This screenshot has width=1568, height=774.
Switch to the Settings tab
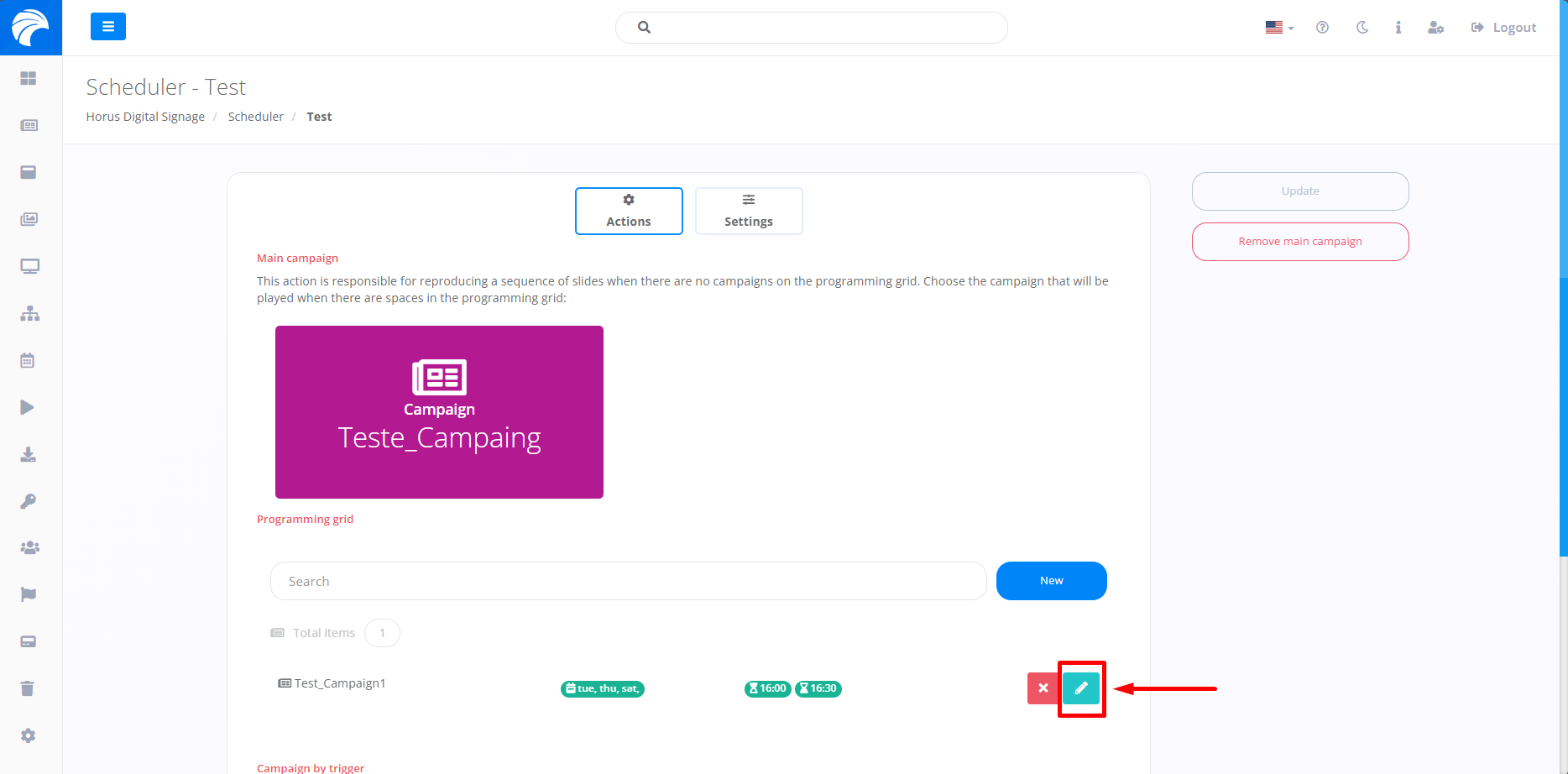[x=749, y=211]
